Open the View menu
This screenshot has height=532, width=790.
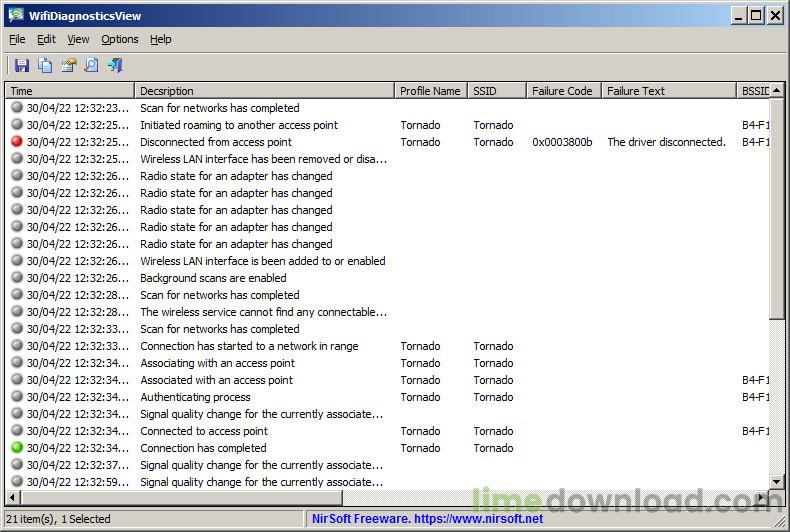(78, 39)
